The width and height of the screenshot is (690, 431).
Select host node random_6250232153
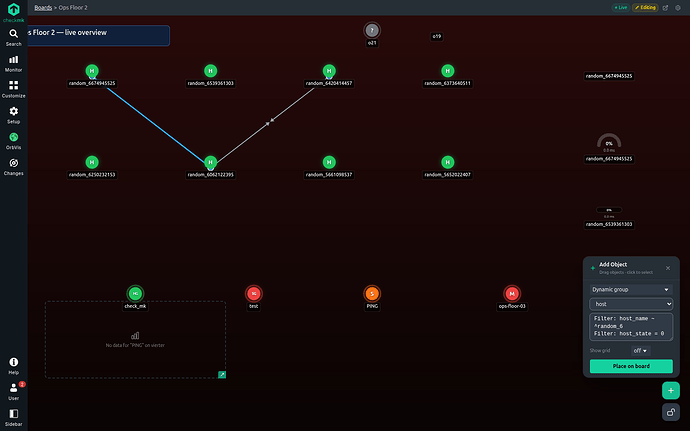(x=92, y=162)
